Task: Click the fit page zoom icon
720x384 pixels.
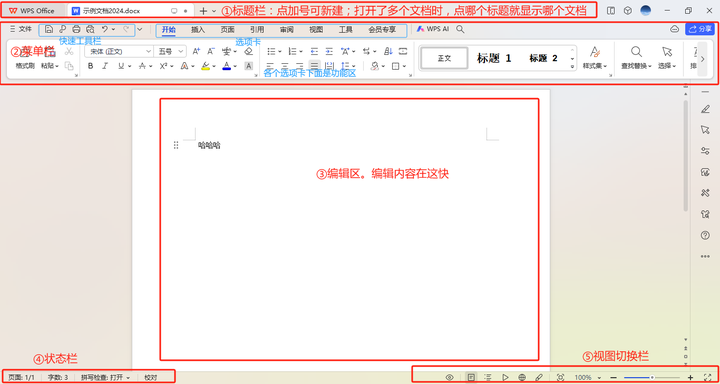Action: pos(560,377)
